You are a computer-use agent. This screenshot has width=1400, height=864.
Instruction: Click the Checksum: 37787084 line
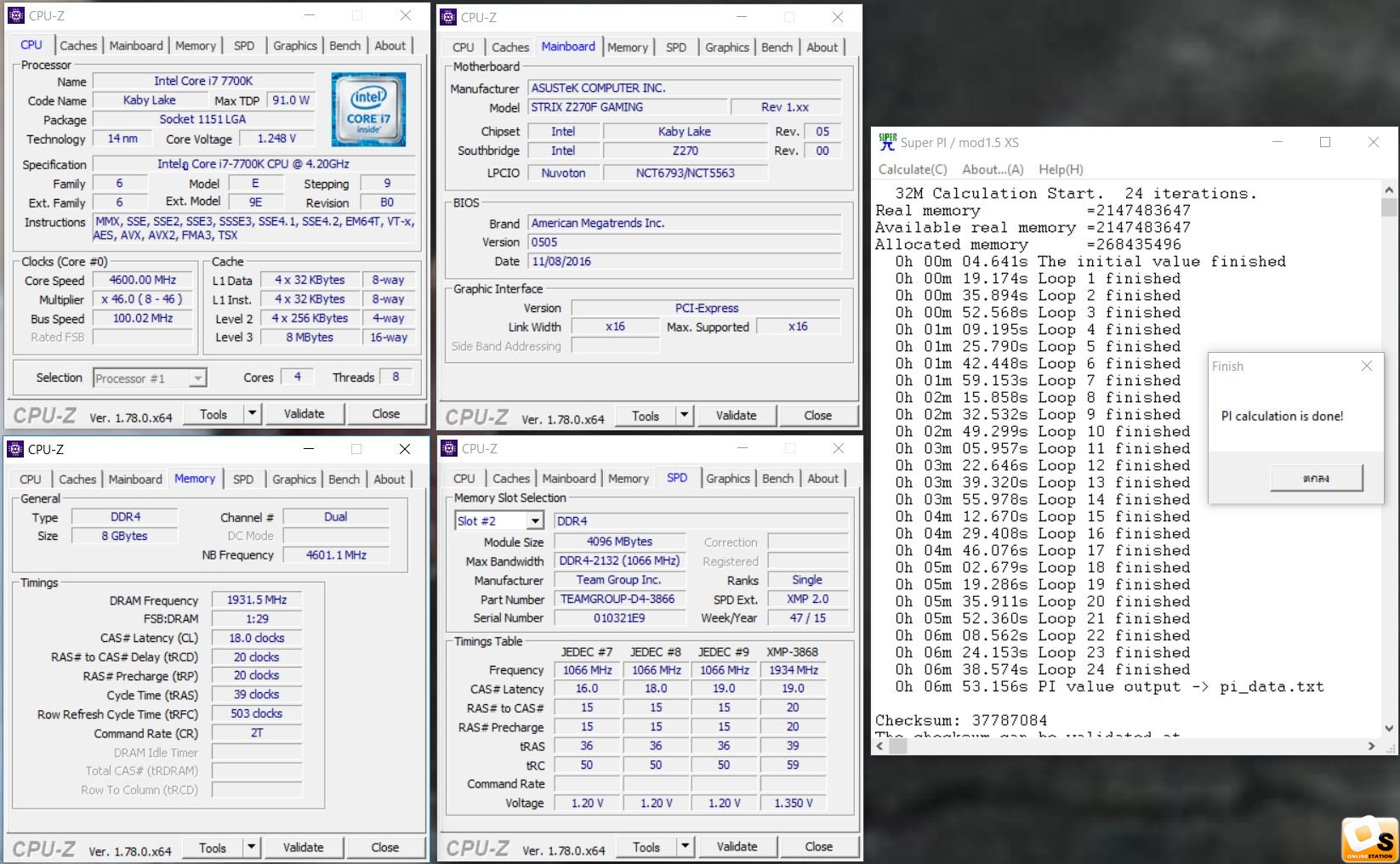(x=961, y=720)
